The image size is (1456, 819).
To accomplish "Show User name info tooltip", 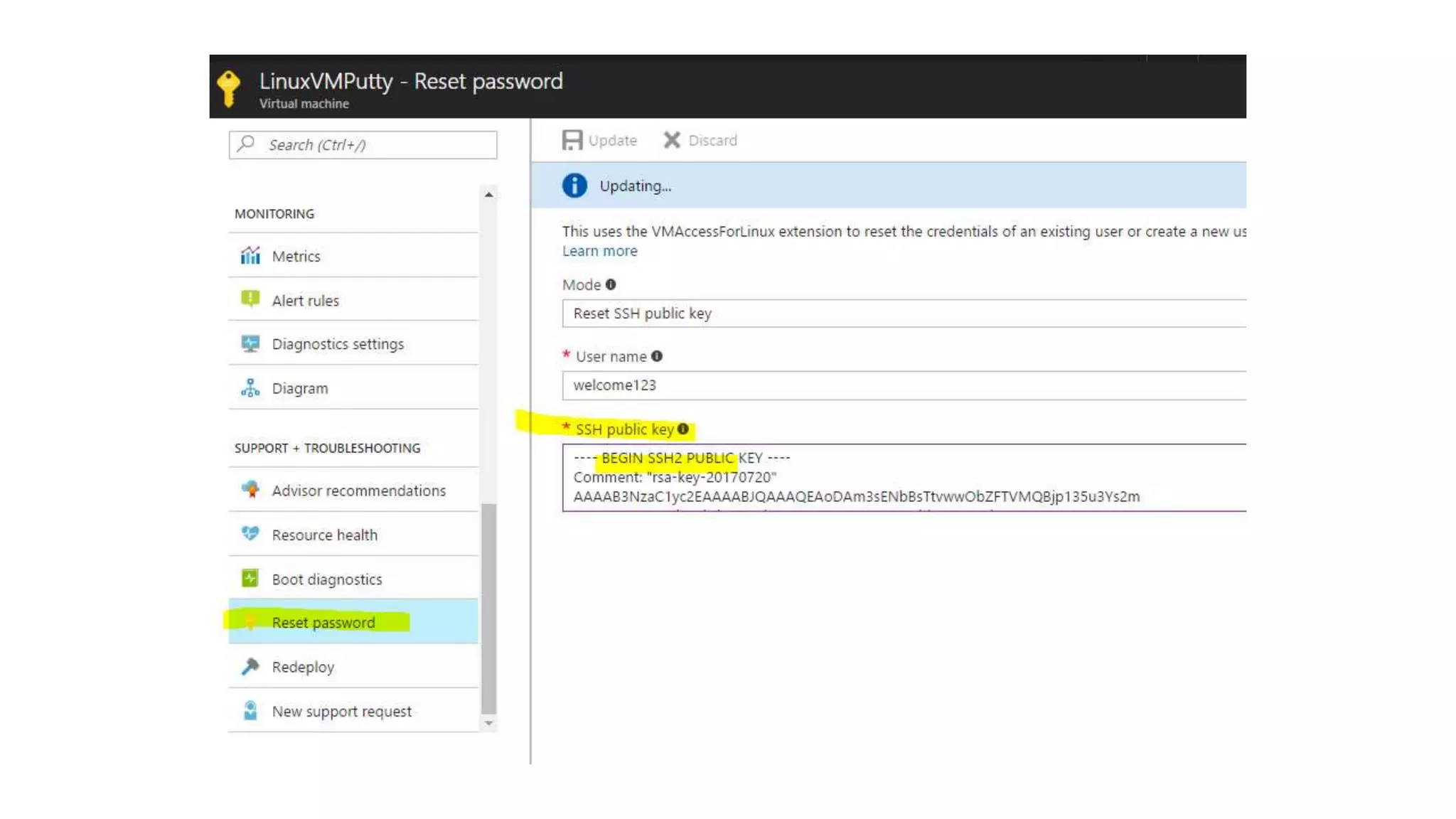I will (x=657, y=356).
